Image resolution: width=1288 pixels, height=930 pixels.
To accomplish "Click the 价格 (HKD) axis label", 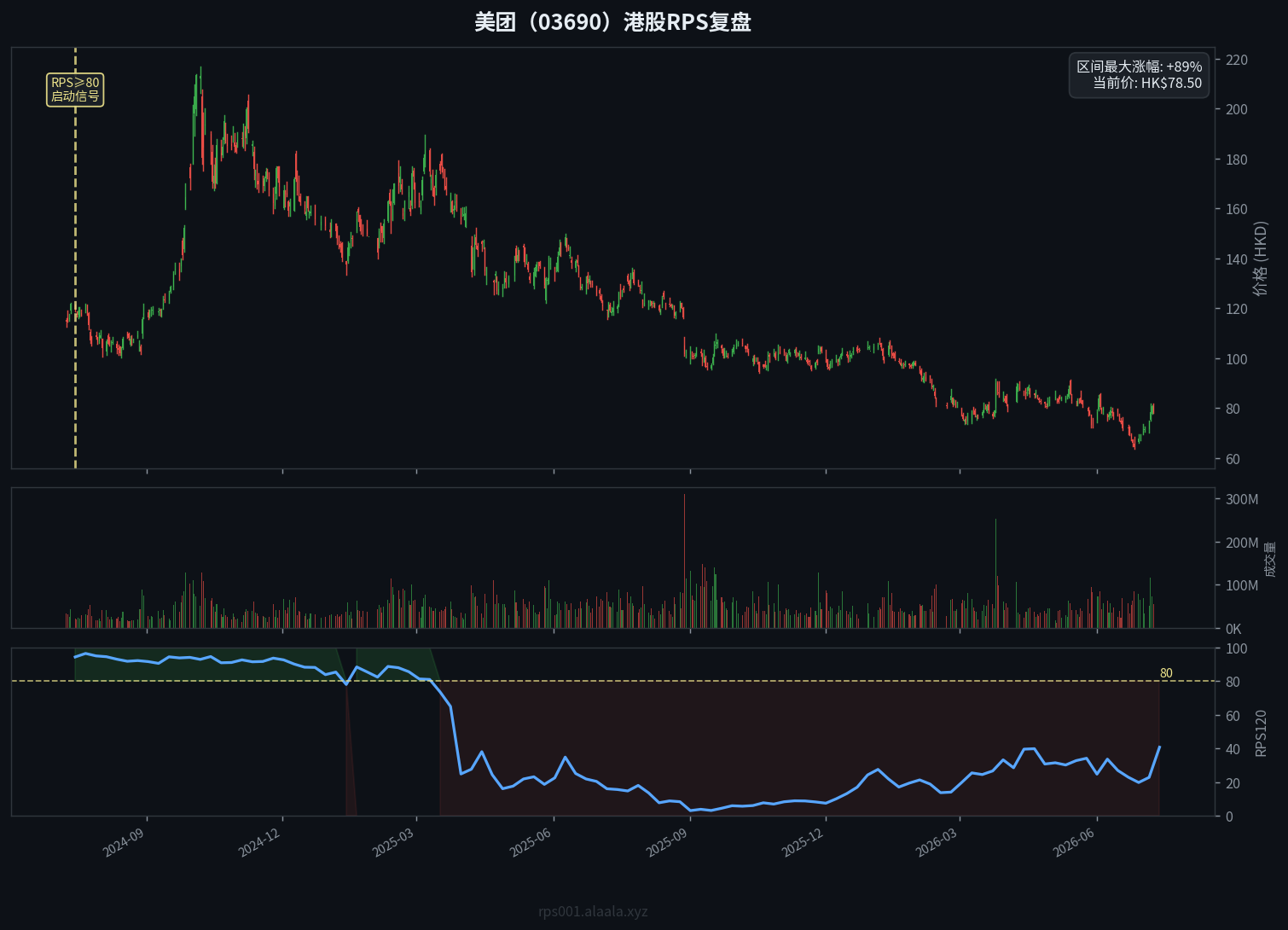I will 1261,259.
